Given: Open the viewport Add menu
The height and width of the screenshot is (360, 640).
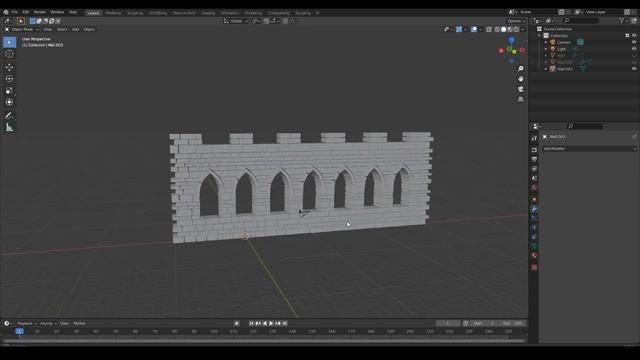Looking at the screenshot, I should 76,29.
